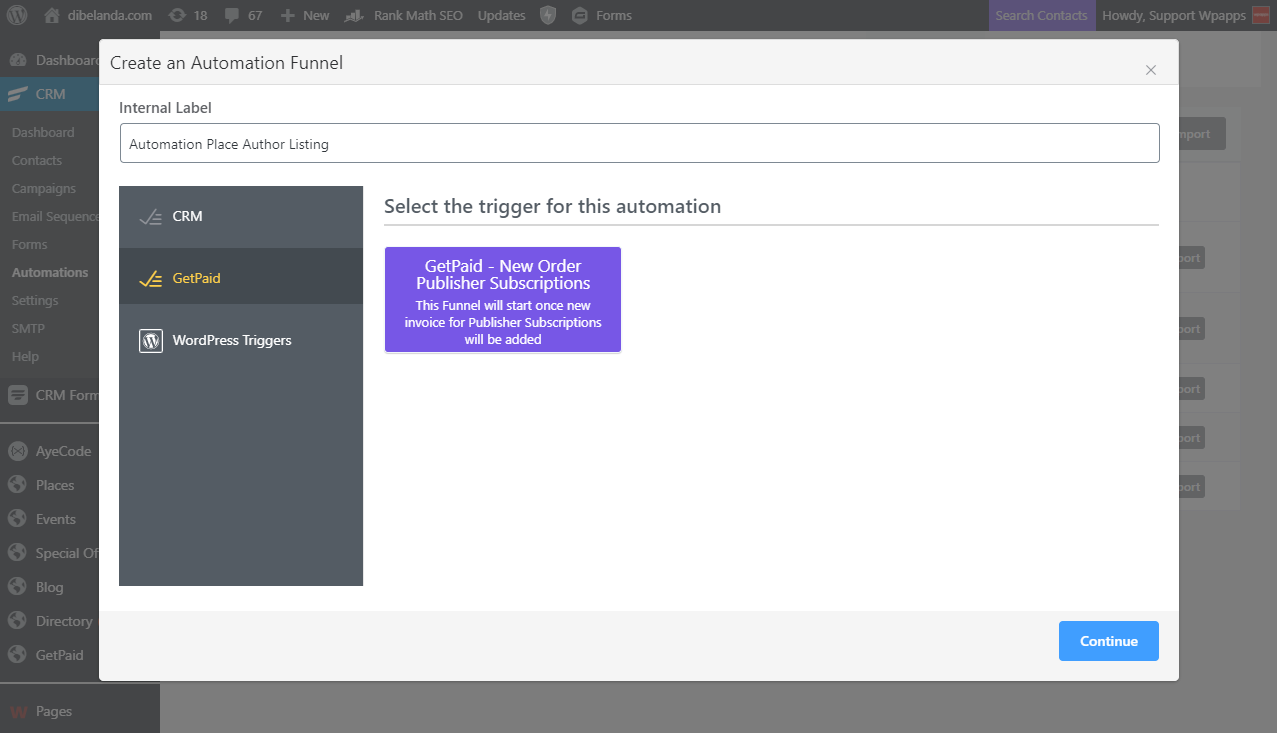The width and height of the screenshot is (1277, 733).
Task: Open the Directory sidebar menu
Action: tap(50, 621)
